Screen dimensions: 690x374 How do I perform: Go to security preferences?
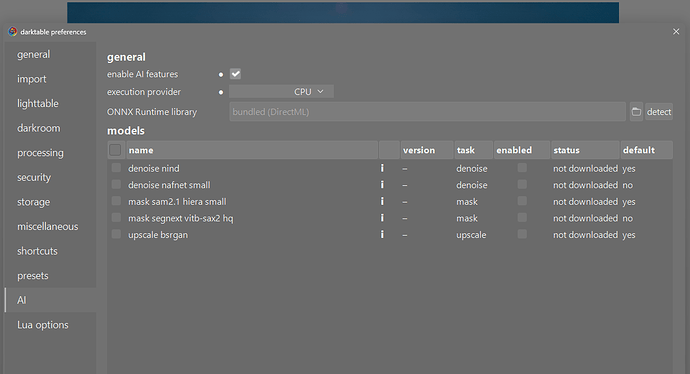click(50, 178)
